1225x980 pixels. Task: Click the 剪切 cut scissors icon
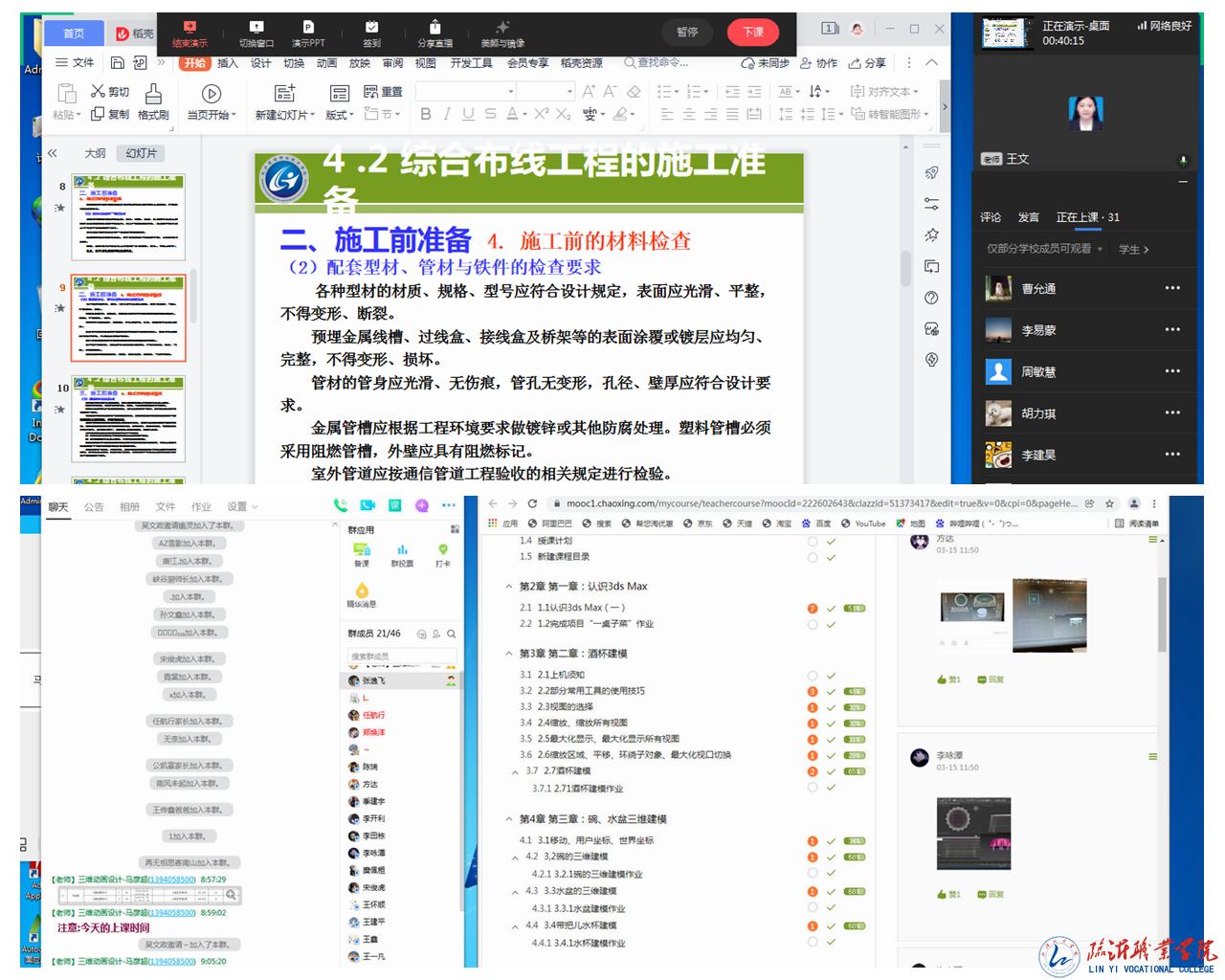[98, 91]
